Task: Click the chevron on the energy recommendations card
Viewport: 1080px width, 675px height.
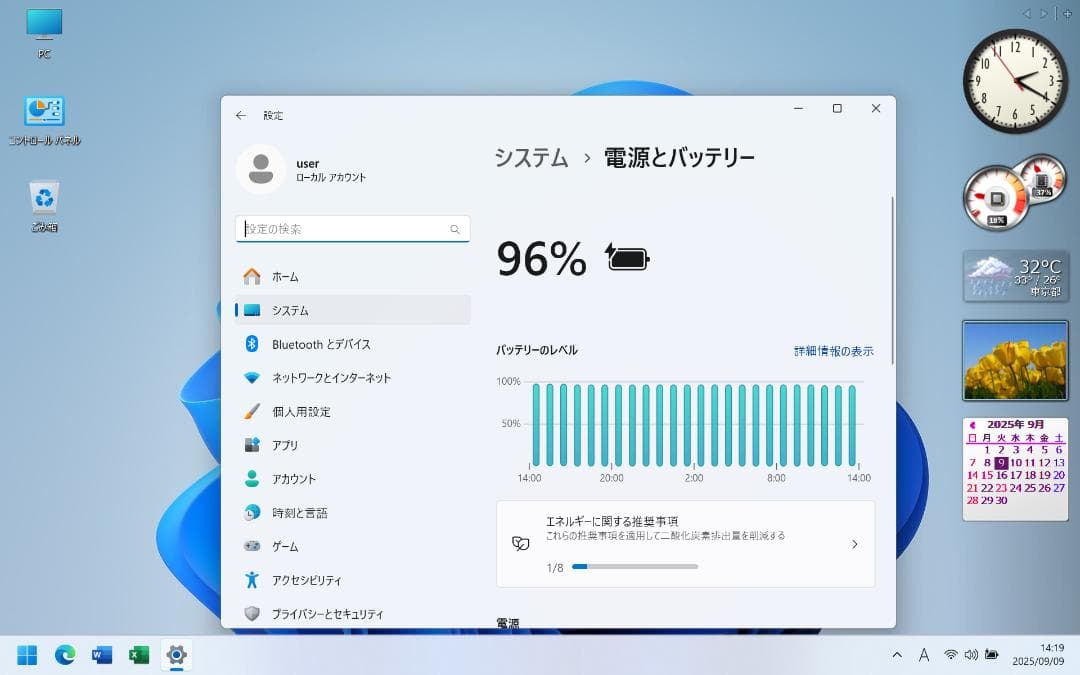Action: pos(855,544)
